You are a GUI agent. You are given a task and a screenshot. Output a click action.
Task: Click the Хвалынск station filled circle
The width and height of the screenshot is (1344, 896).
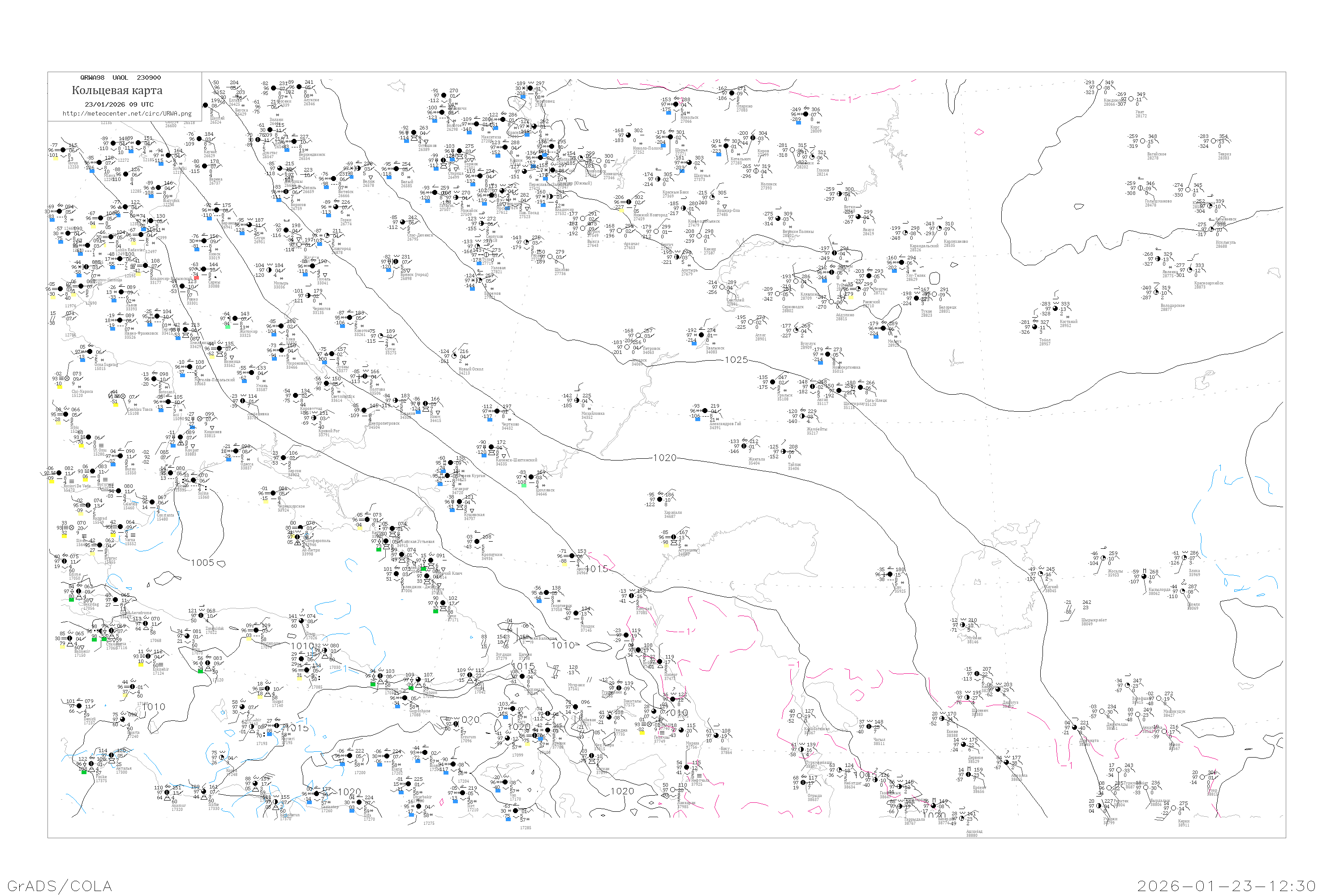(x=701, y=335)
